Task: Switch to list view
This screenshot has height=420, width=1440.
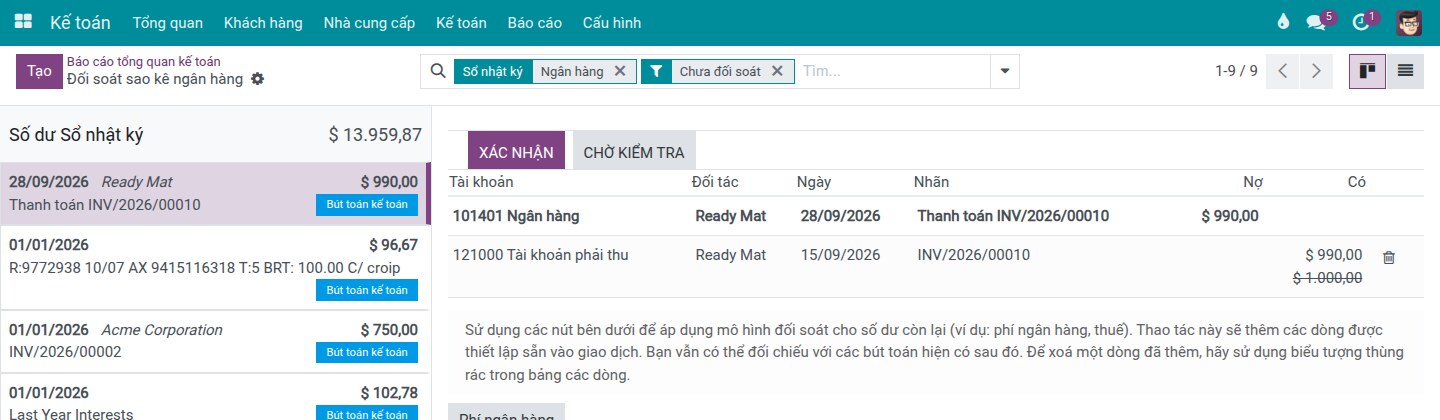Action: (1405, 71)
